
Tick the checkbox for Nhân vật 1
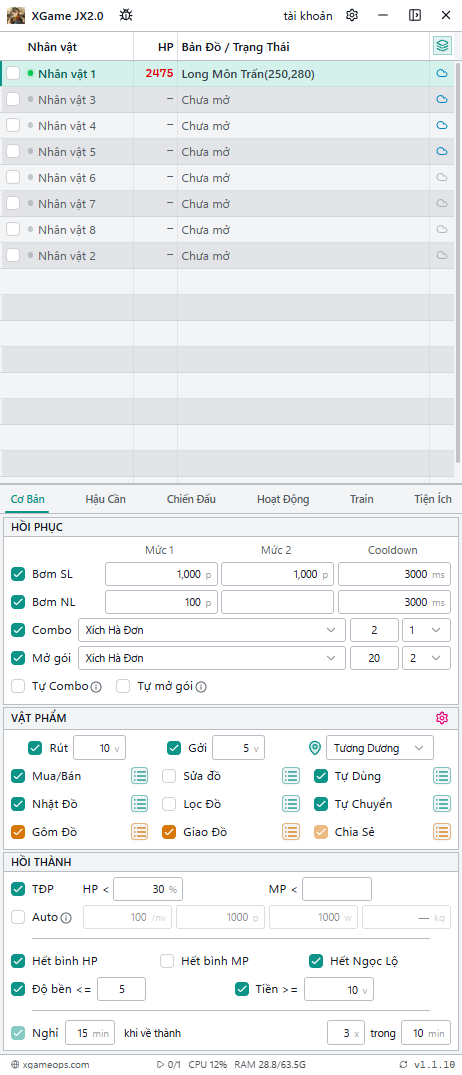[13, 73]
